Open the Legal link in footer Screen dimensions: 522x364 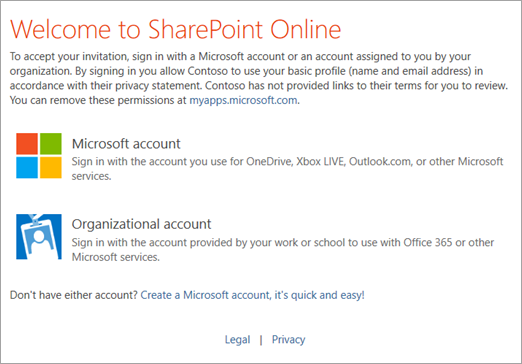pyautogui.click(x=237, y=339)
